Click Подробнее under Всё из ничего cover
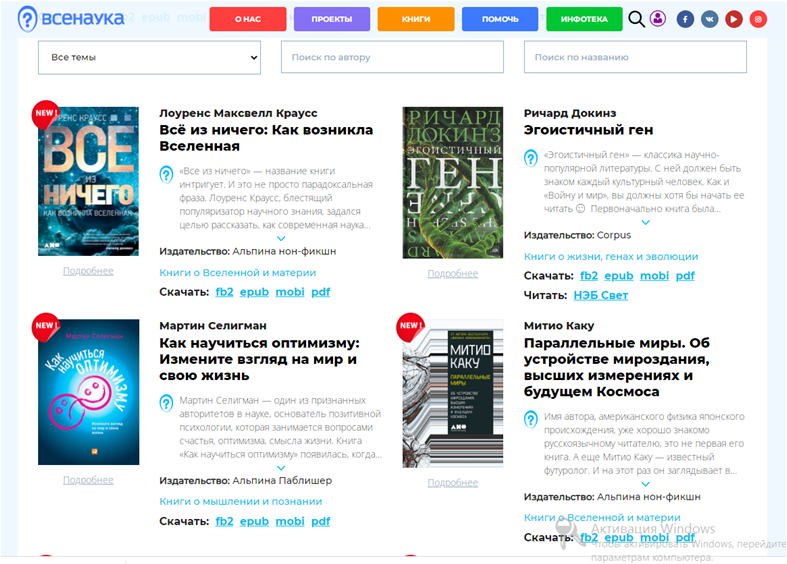The height and width of the screenshot is (564, 787). [x=88, y=271]
